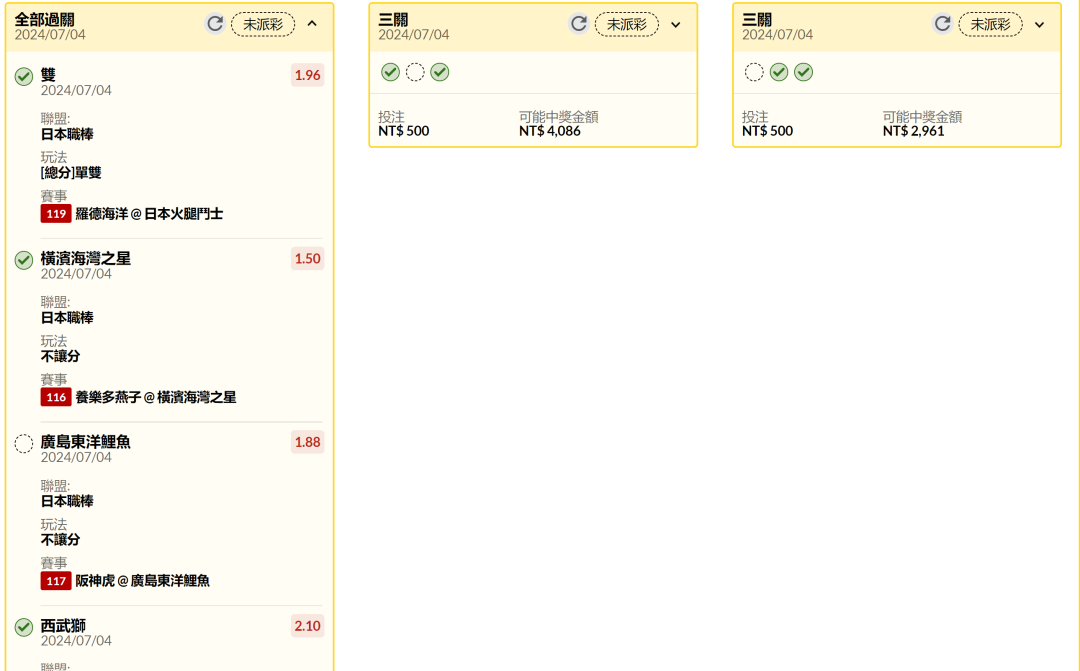Click match text 羅德海洋 @ 日本火腿鬥士
The image size is (1080, 671).
pyautogui.click(x=149, y=214)
